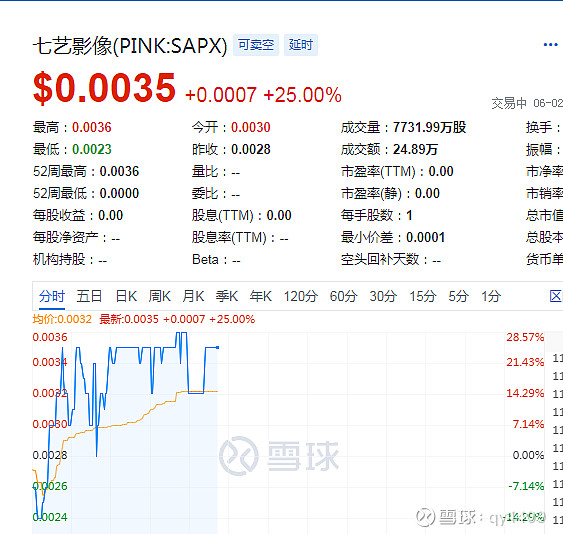Click the 21.43% axis label

[x=525, y=362]
